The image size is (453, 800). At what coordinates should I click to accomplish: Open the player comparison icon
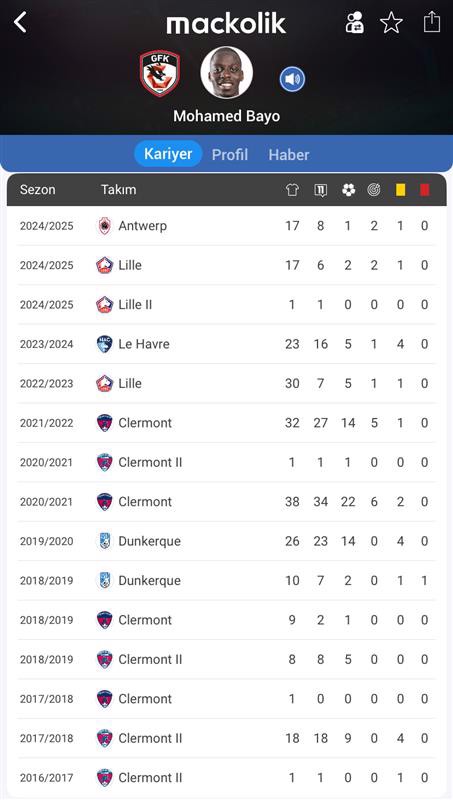click(354, 22)
